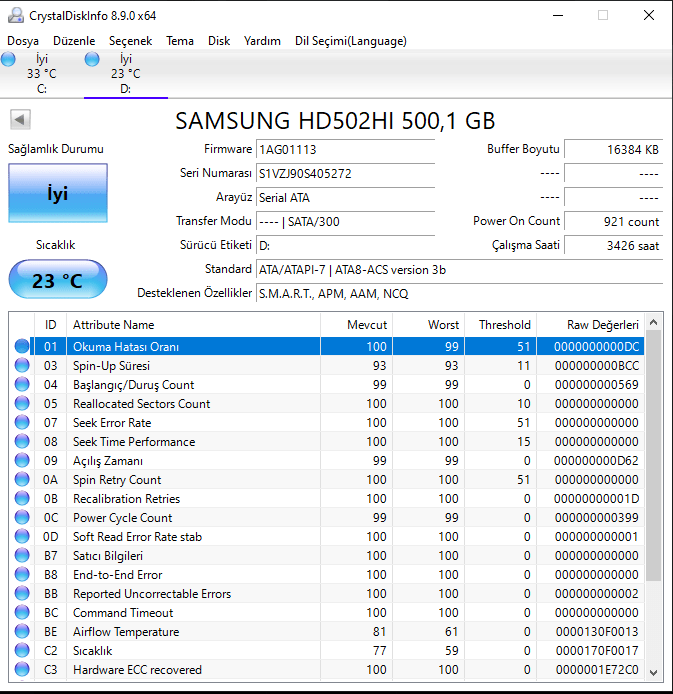Image resolution: width=673 pixels, height=694 pixels.
Task: Click status orb of Recalibration Retries row
Action: pos(22,498)
